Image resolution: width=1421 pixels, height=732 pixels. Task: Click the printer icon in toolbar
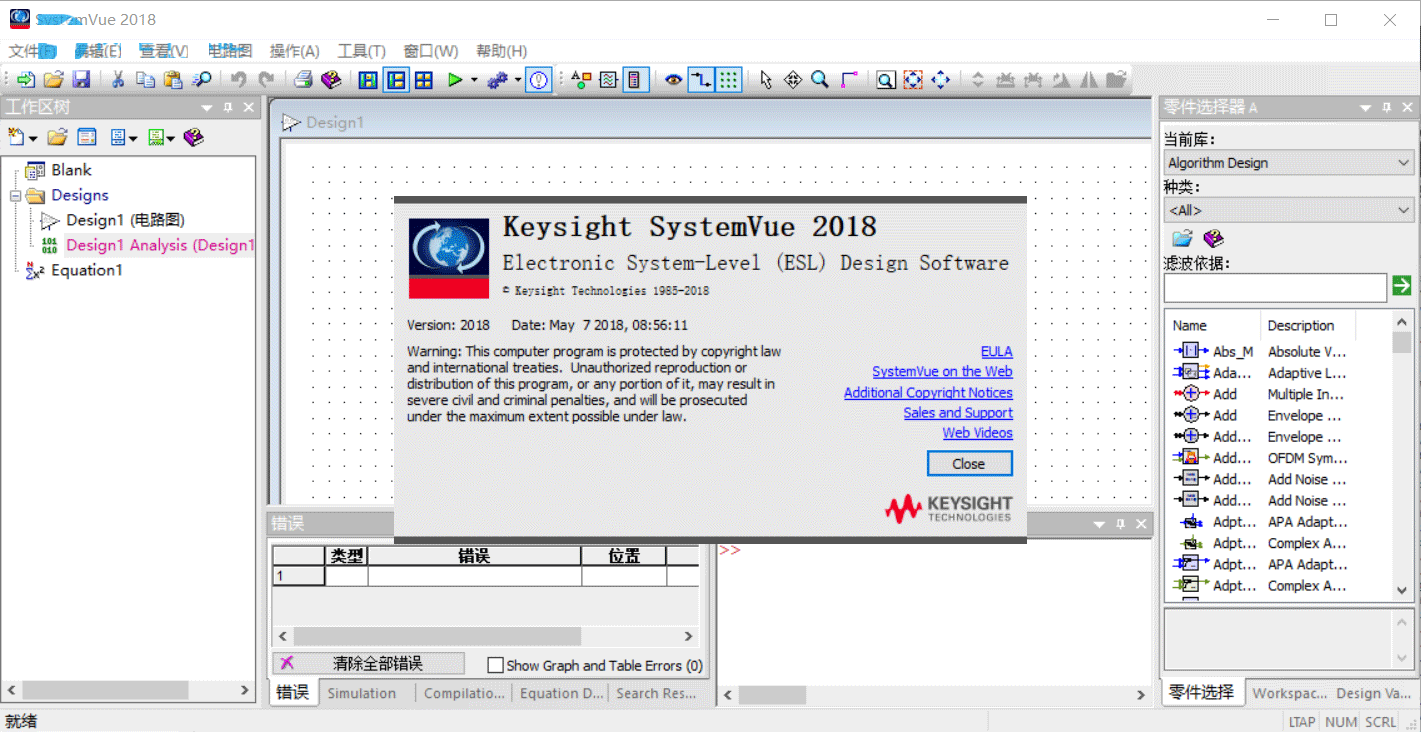(303, 80)
